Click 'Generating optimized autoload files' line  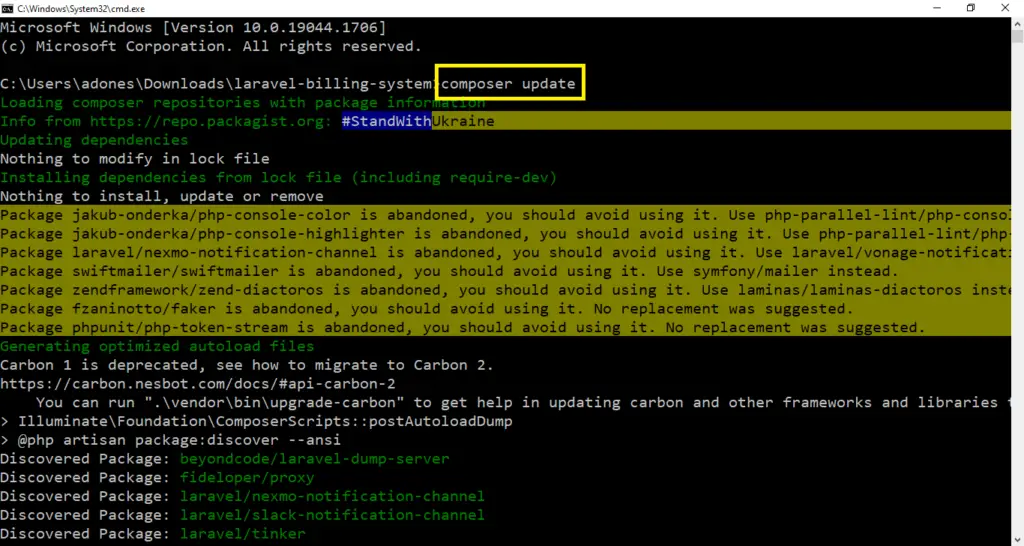click(x=157, y=346)
